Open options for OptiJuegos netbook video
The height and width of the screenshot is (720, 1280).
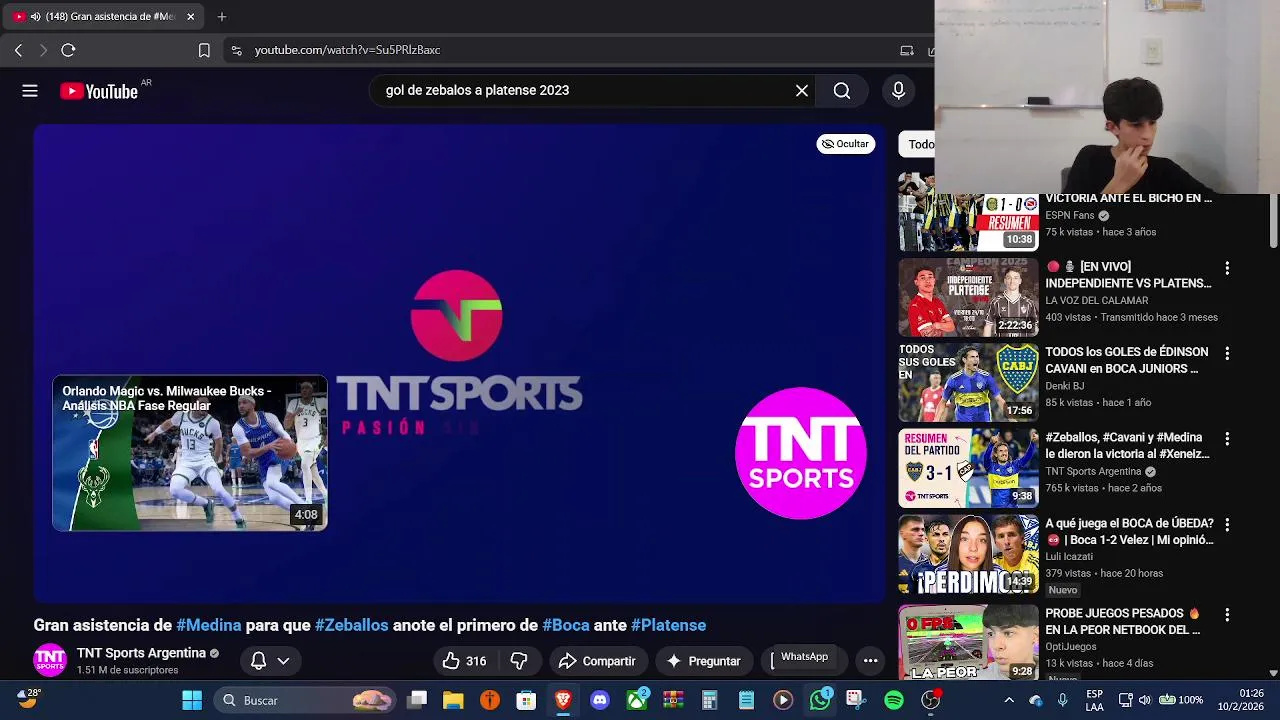[1227, 615]
